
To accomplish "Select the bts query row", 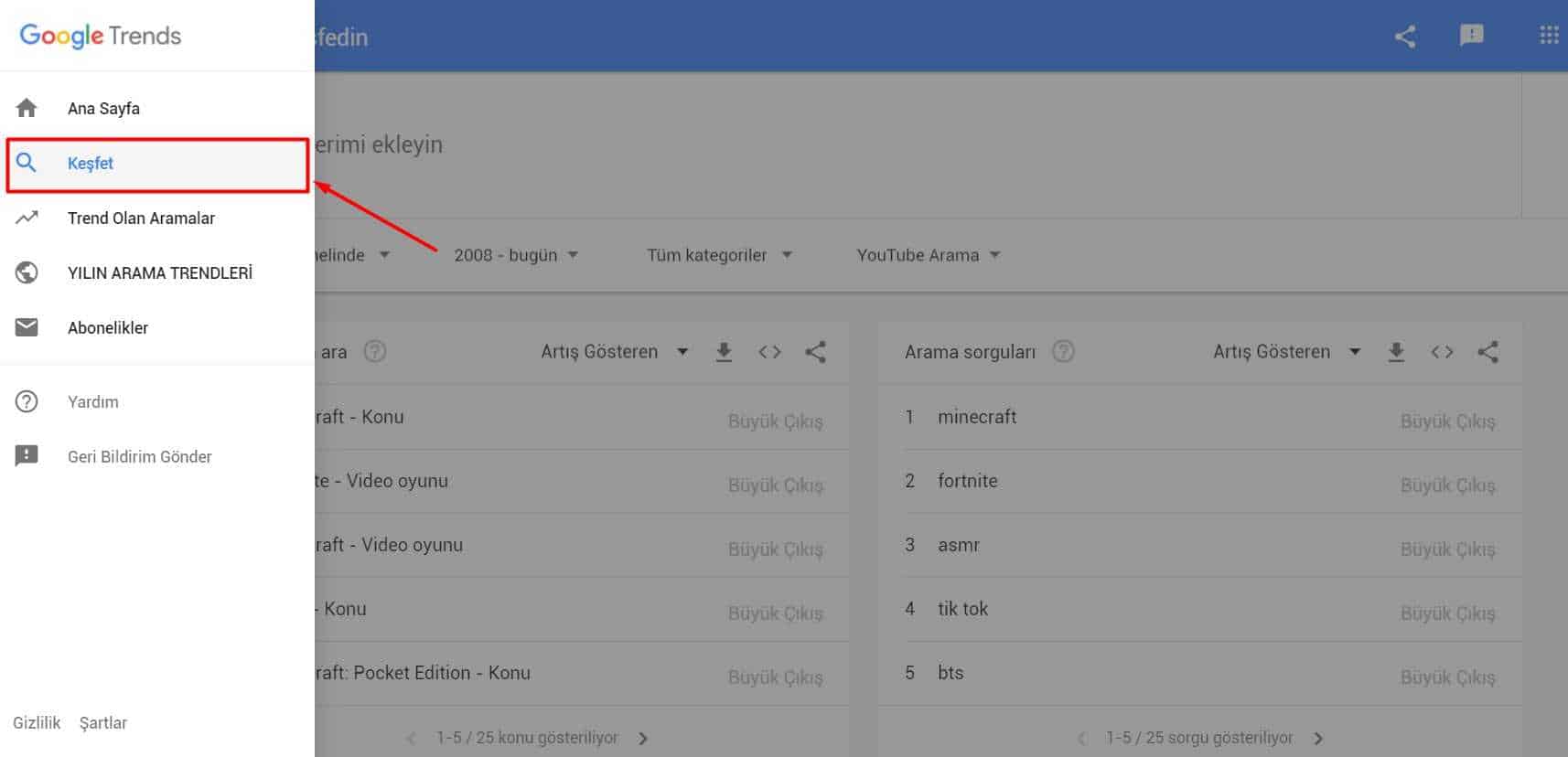I will pos(1200,673).
